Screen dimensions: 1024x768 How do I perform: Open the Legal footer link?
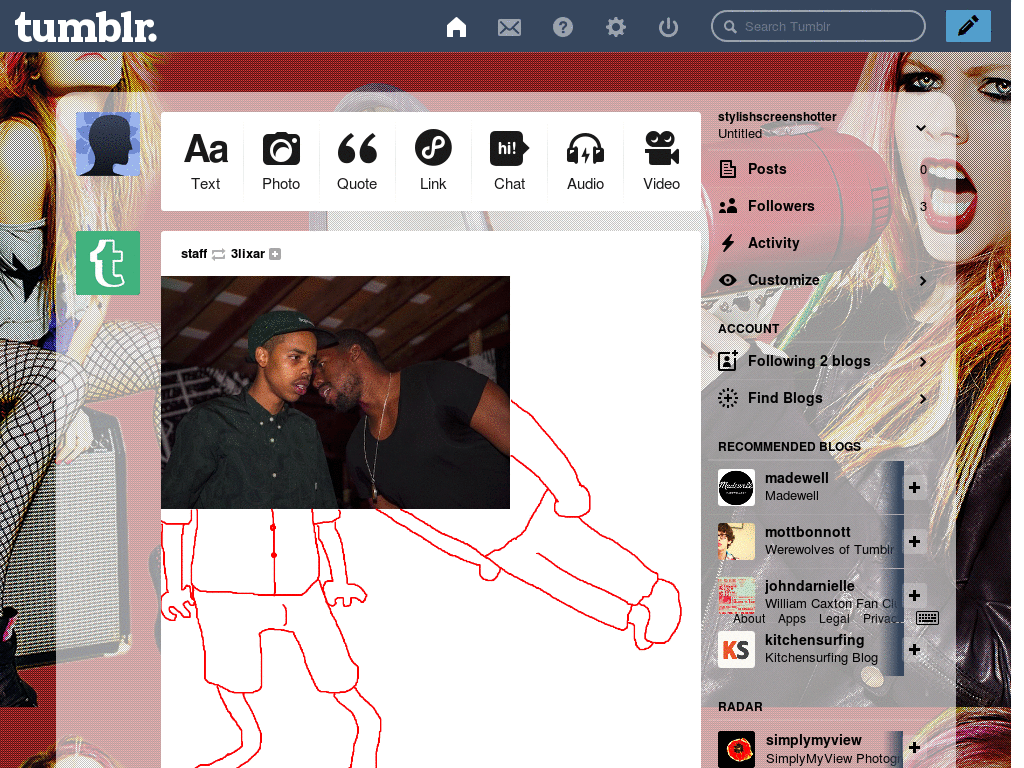click(834, 619)
